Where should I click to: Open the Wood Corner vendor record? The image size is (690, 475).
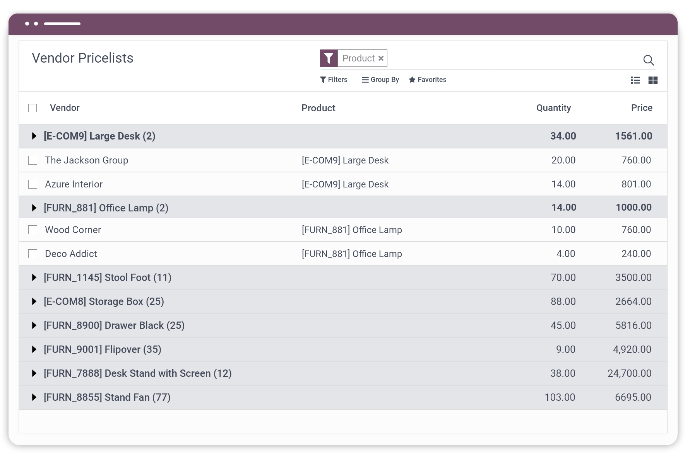coord(73,229)
